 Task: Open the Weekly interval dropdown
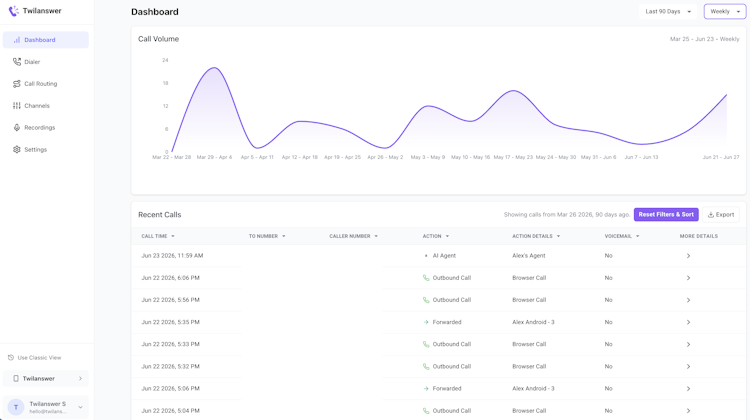pos(725,11)
